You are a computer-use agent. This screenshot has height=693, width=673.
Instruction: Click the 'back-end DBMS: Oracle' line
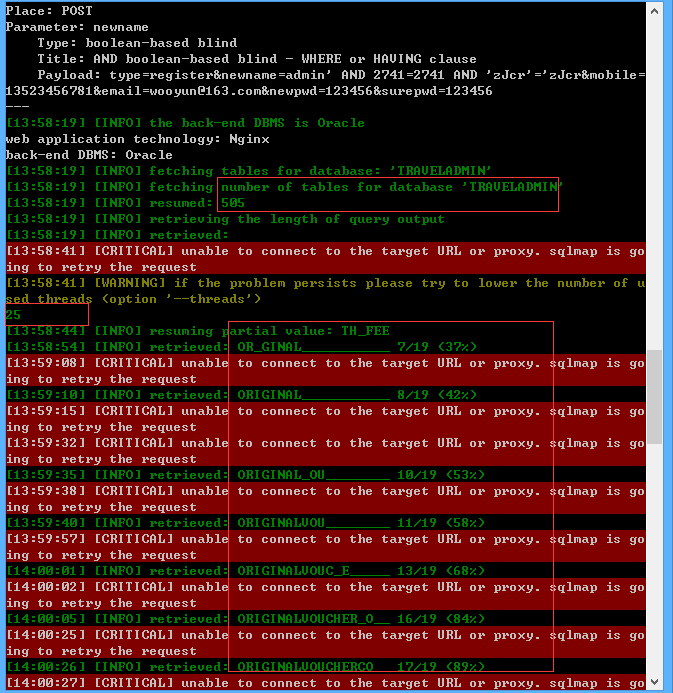89,155
